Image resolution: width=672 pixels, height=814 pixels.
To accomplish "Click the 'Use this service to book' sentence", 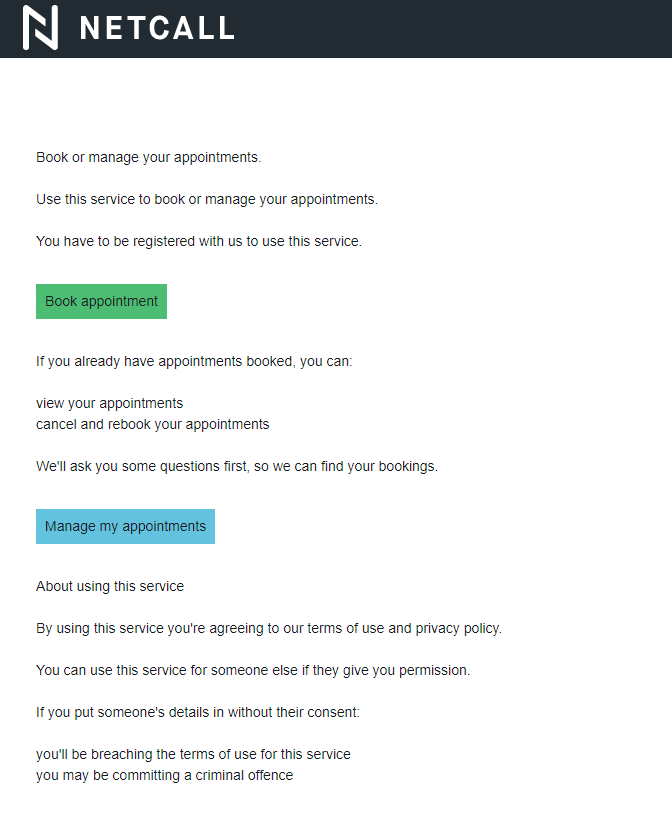I will [x=207, y=199].
